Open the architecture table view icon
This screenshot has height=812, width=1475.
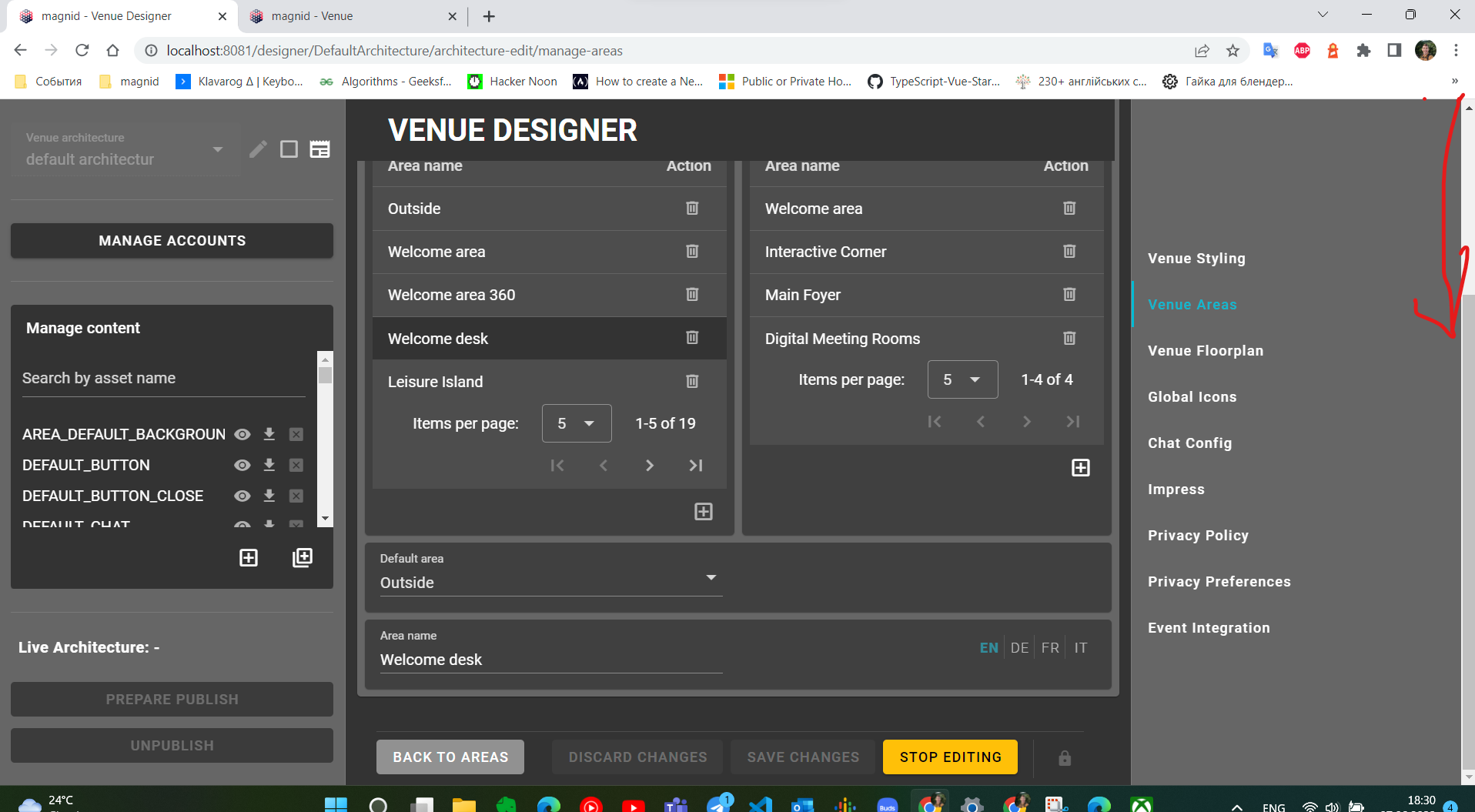320,149
